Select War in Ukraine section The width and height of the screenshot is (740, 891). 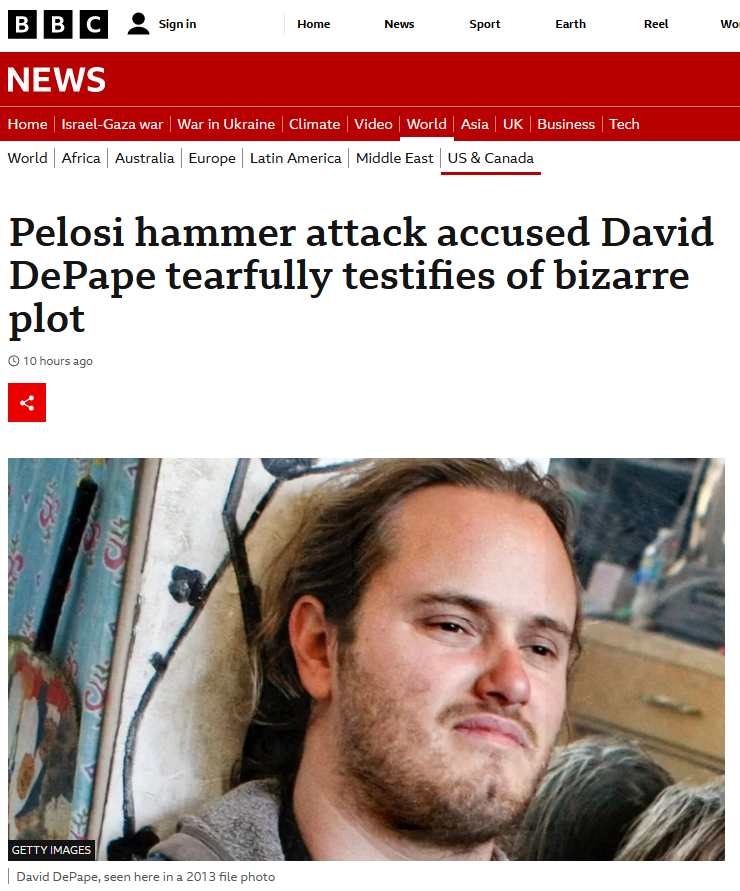tap(226, 124)
